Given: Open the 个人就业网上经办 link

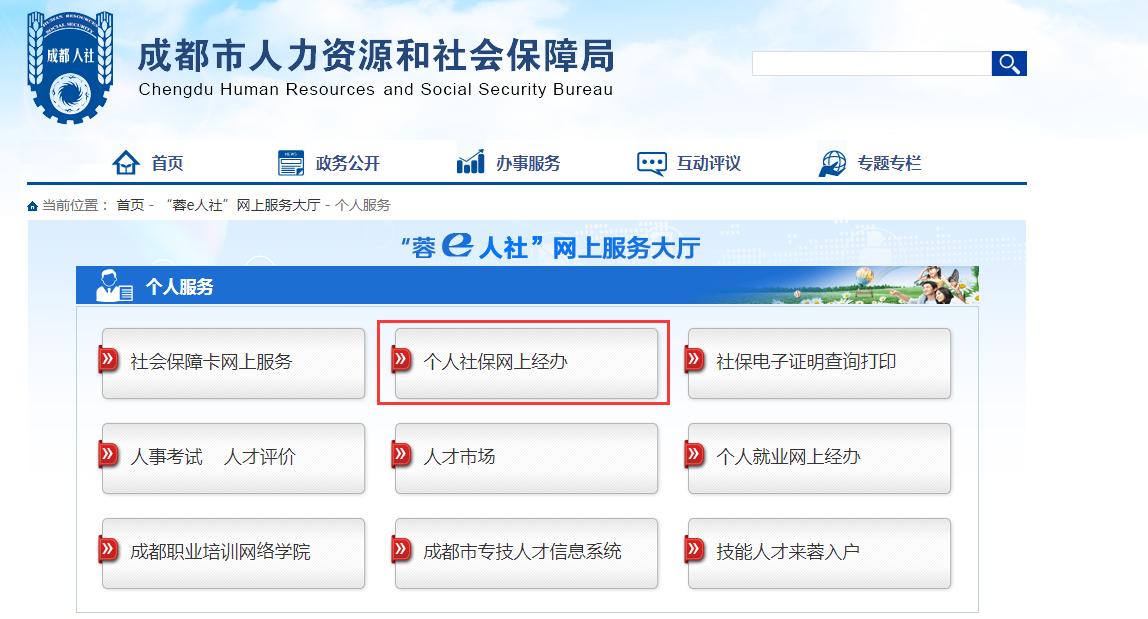Looking at the screenshot, I should 818,458.
